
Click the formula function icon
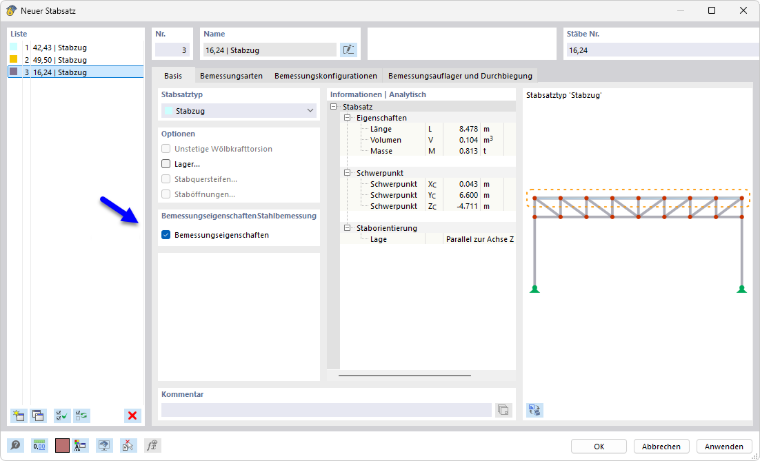[x=152, y=445]
